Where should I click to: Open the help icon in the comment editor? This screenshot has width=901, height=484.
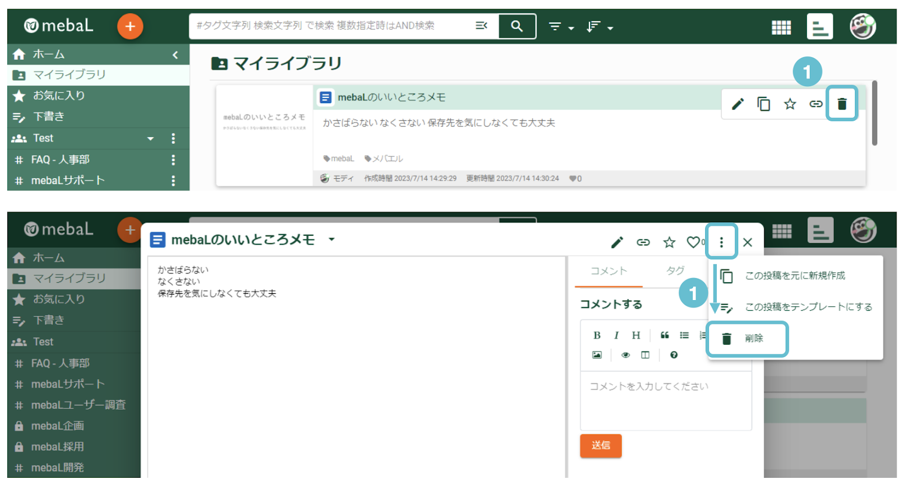pyautogui.click(x=673, y=355)
